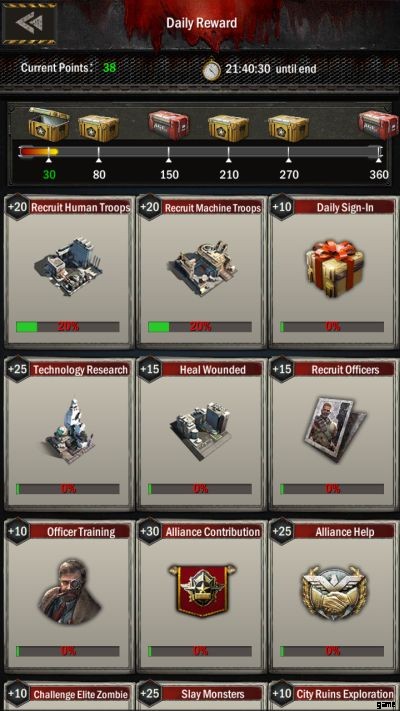Select the City Ruins Exploration task

(x=334, y=695)
